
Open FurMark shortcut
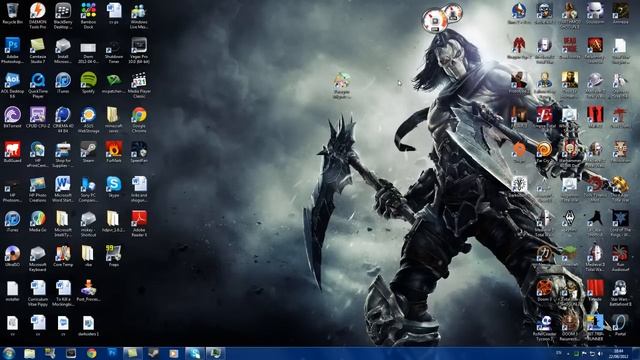coord(113,152)
